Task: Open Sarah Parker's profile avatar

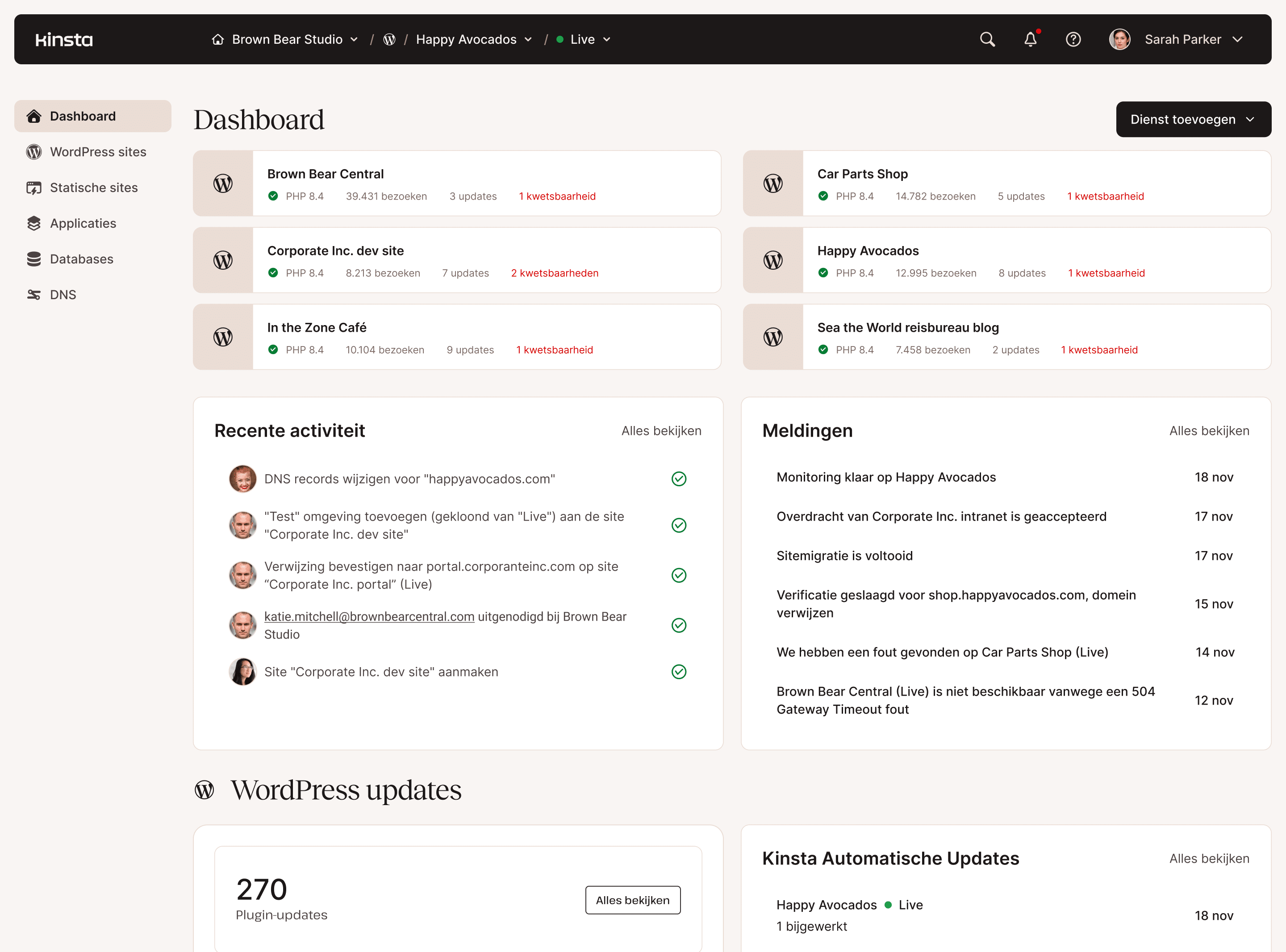Action: click(1119, 39)
